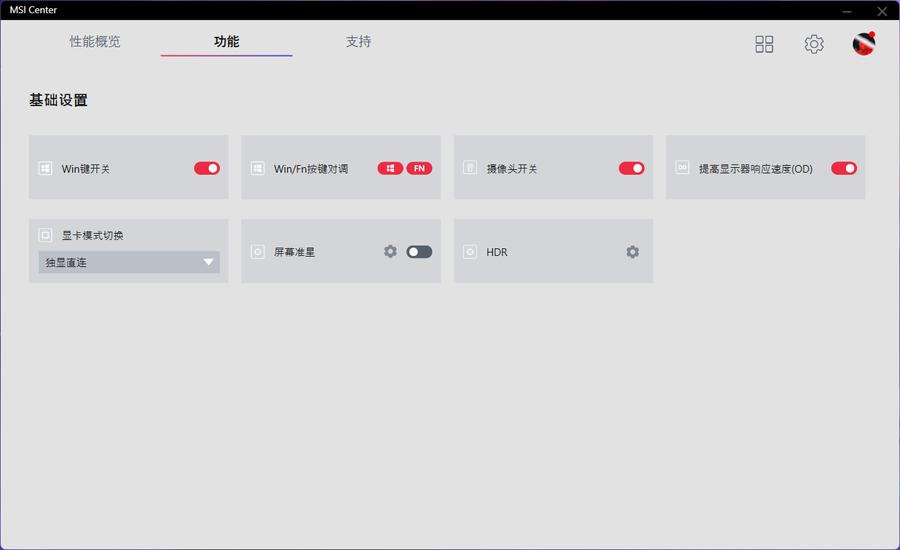Open the 支持 tab

tap(358, 41)
